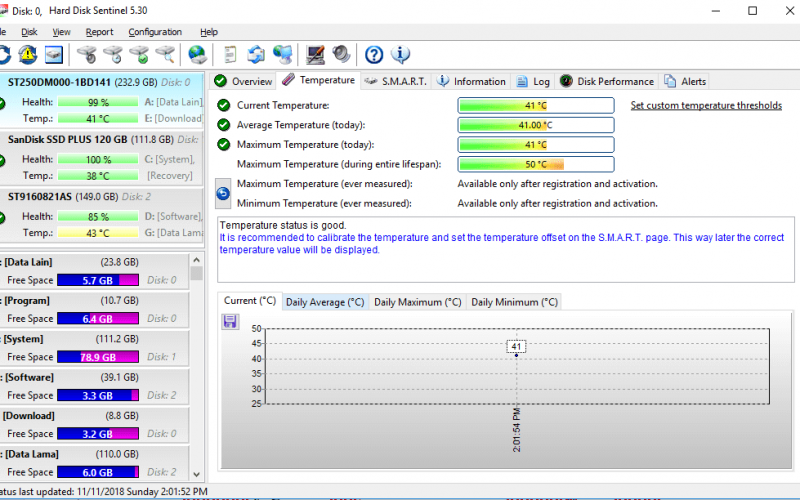Image resolution: width=800 pixels, height=500 pixels.
Task: Click the 41 data point label on graph
Action: 516,346
